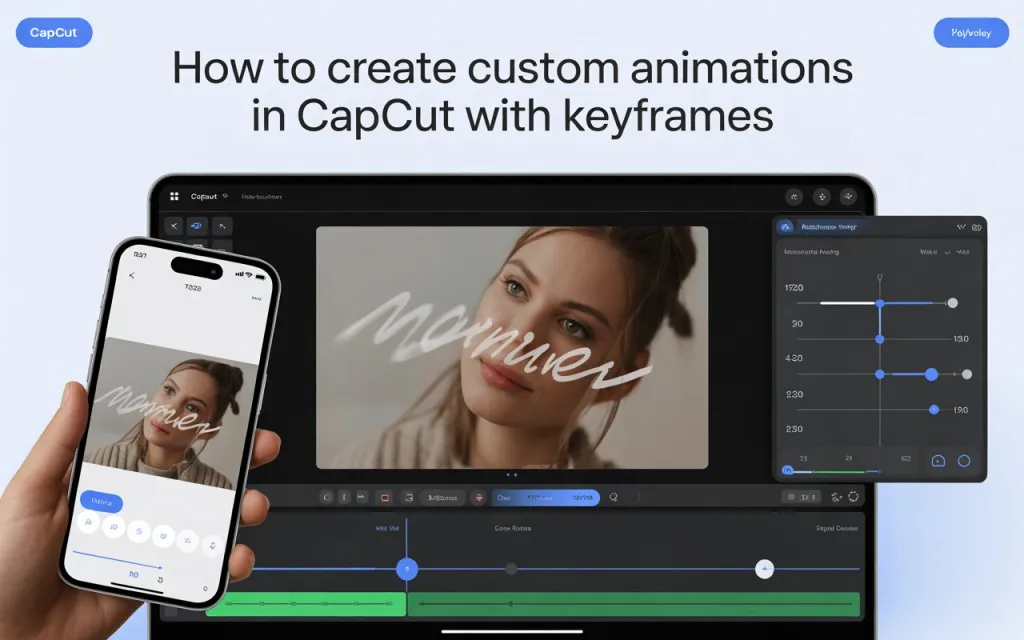Click the grey pill button in playback toolbar
Image resolution: width=1024 pixels, height=640 pixels.
pyautogui.click(x=443, y=498)
